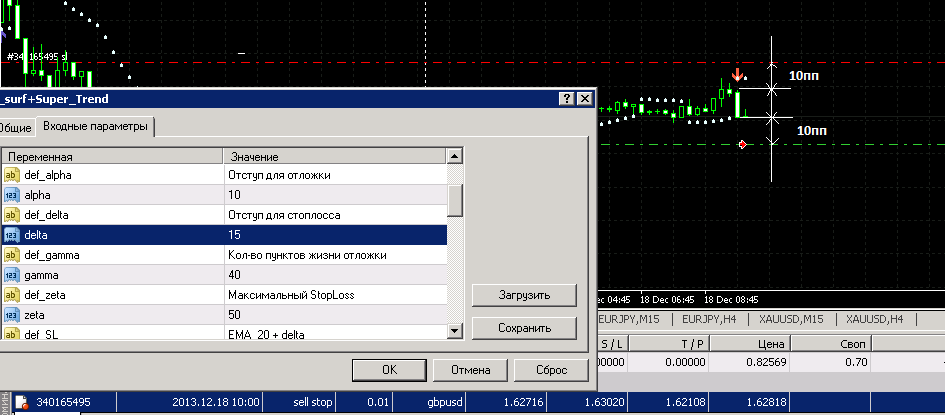The width and height of the screenshot is (945, 415).
Task: Click the S / L column header
Action: pyautogui.click(x=614, y=344)
